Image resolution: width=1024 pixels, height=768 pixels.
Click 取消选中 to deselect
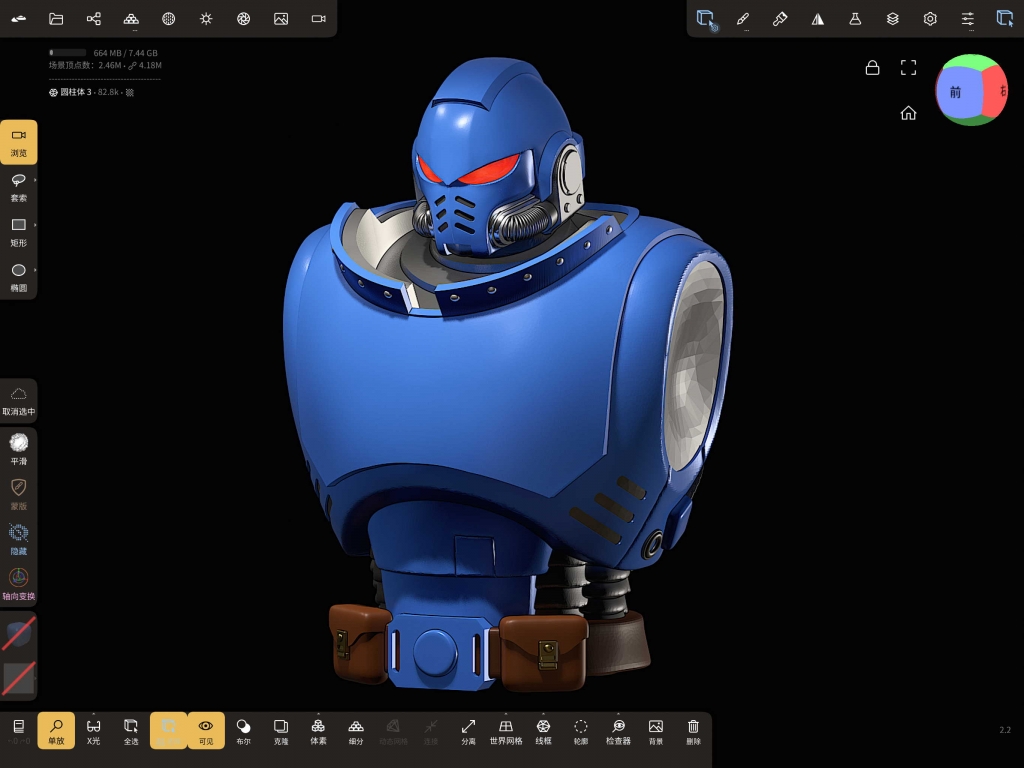pyautogui.click(x=18, y=401)
